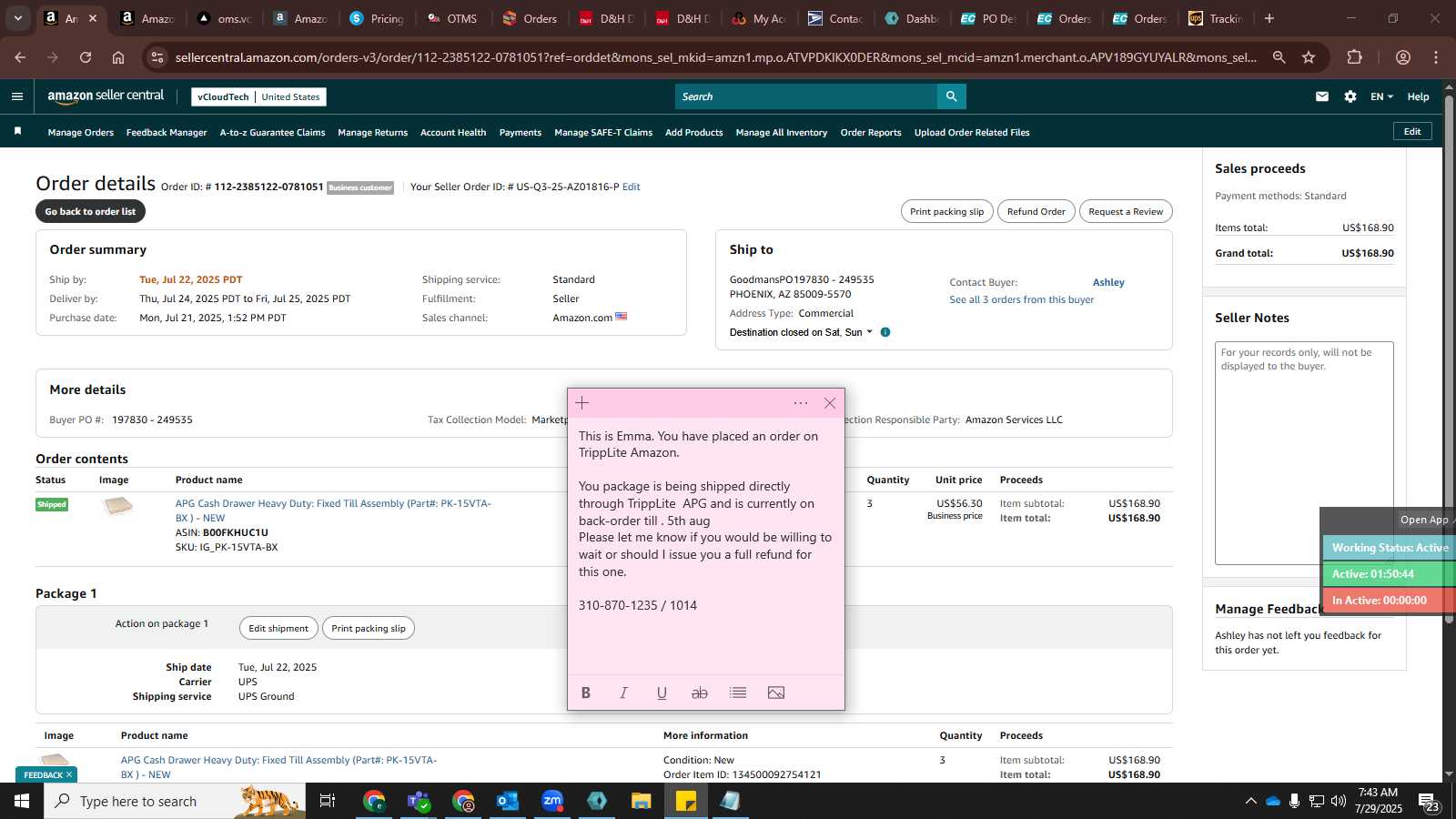
Task: Open Account Health menu item
Action: [x=453, y=132]
